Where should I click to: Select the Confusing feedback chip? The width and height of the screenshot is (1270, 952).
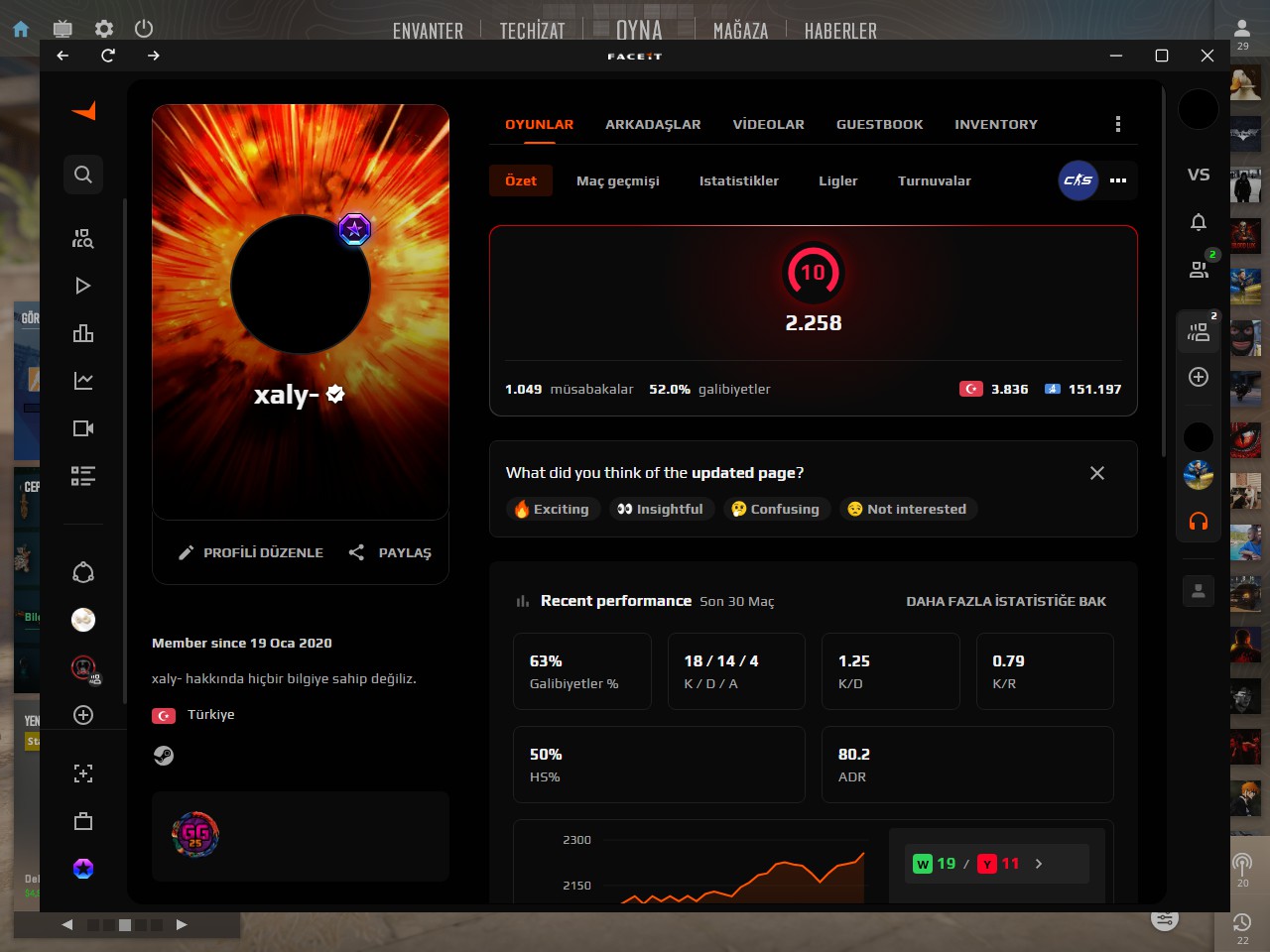click(776, 509)
